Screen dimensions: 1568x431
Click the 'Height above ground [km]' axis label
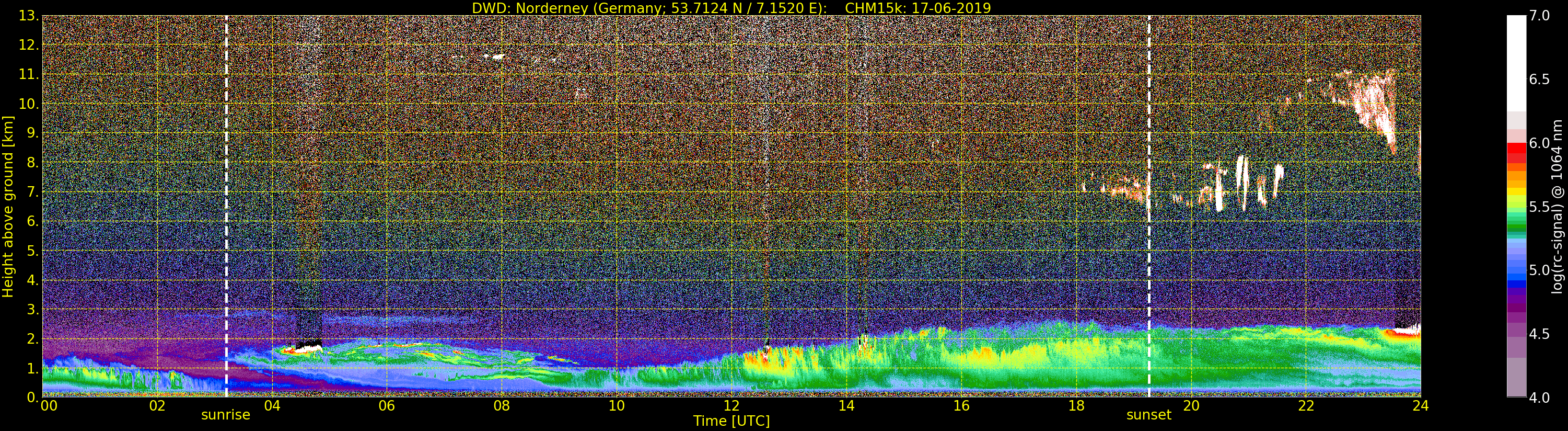(8, 207)
